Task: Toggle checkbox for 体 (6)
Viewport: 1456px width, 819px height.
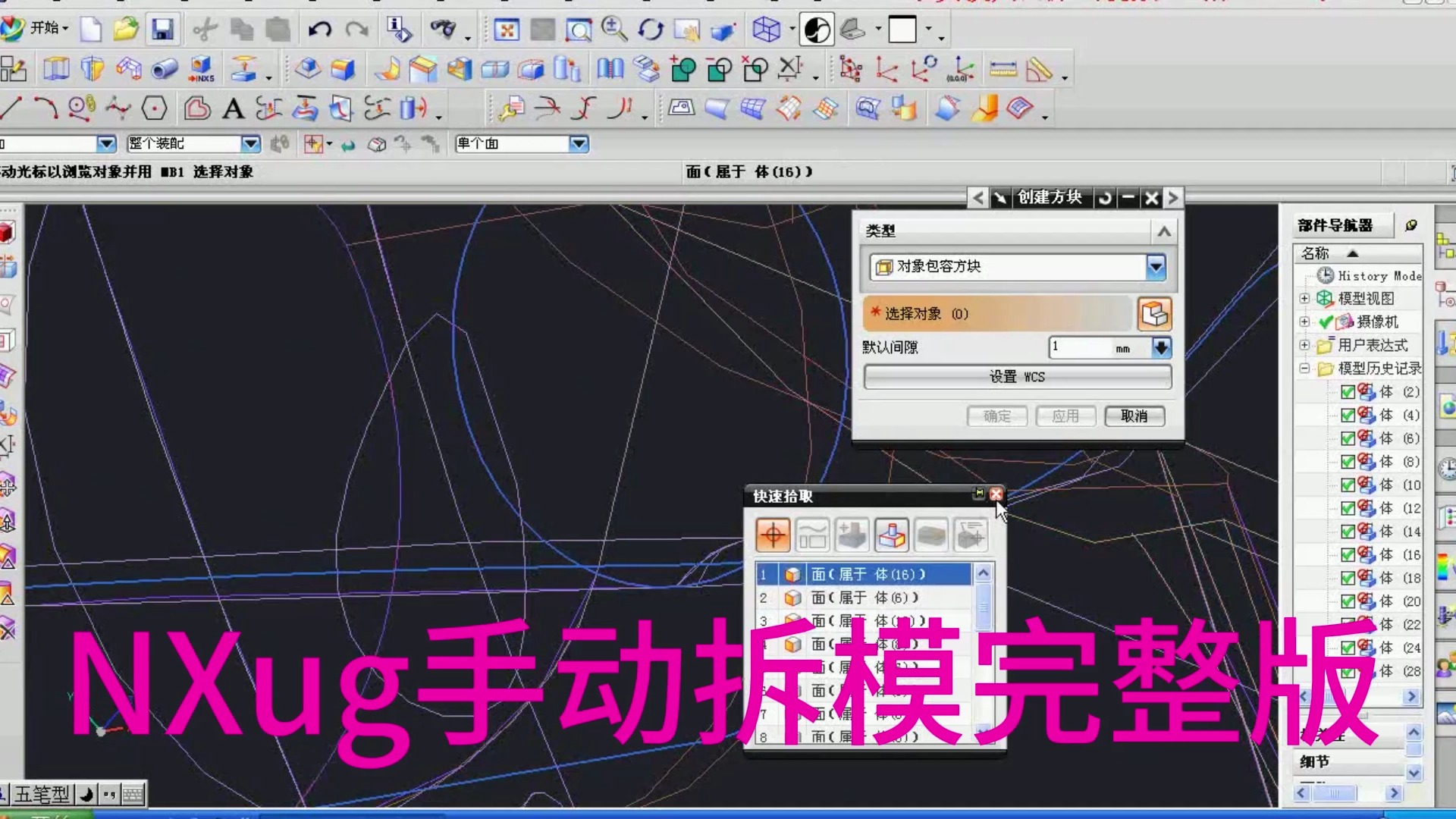Action: coord(1348,438)
